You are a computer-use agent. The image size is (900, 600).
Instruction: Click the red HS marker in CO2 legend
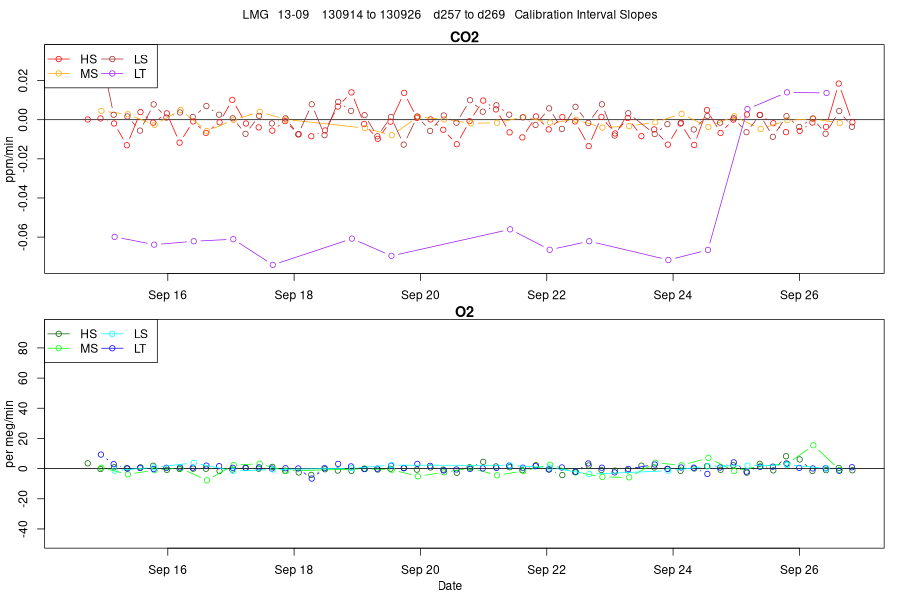59,59
